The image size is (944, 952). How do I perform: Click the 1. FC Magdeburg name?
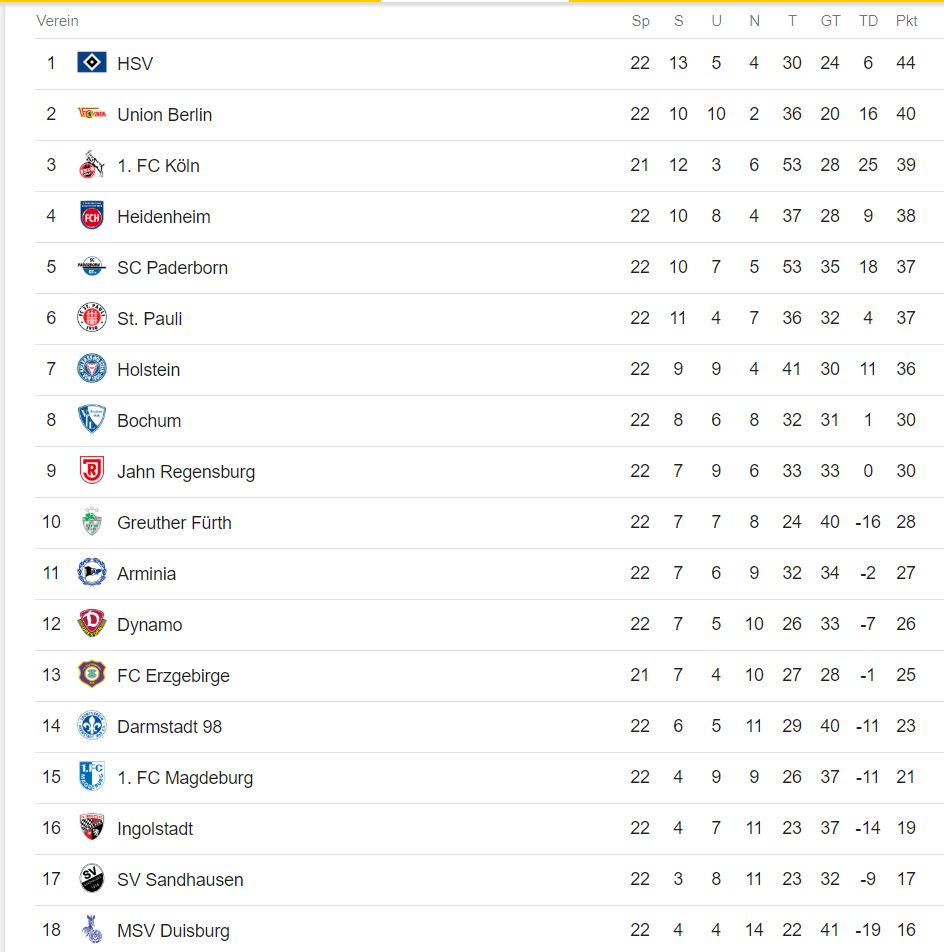pyautogui.click(x=185, y=778)
